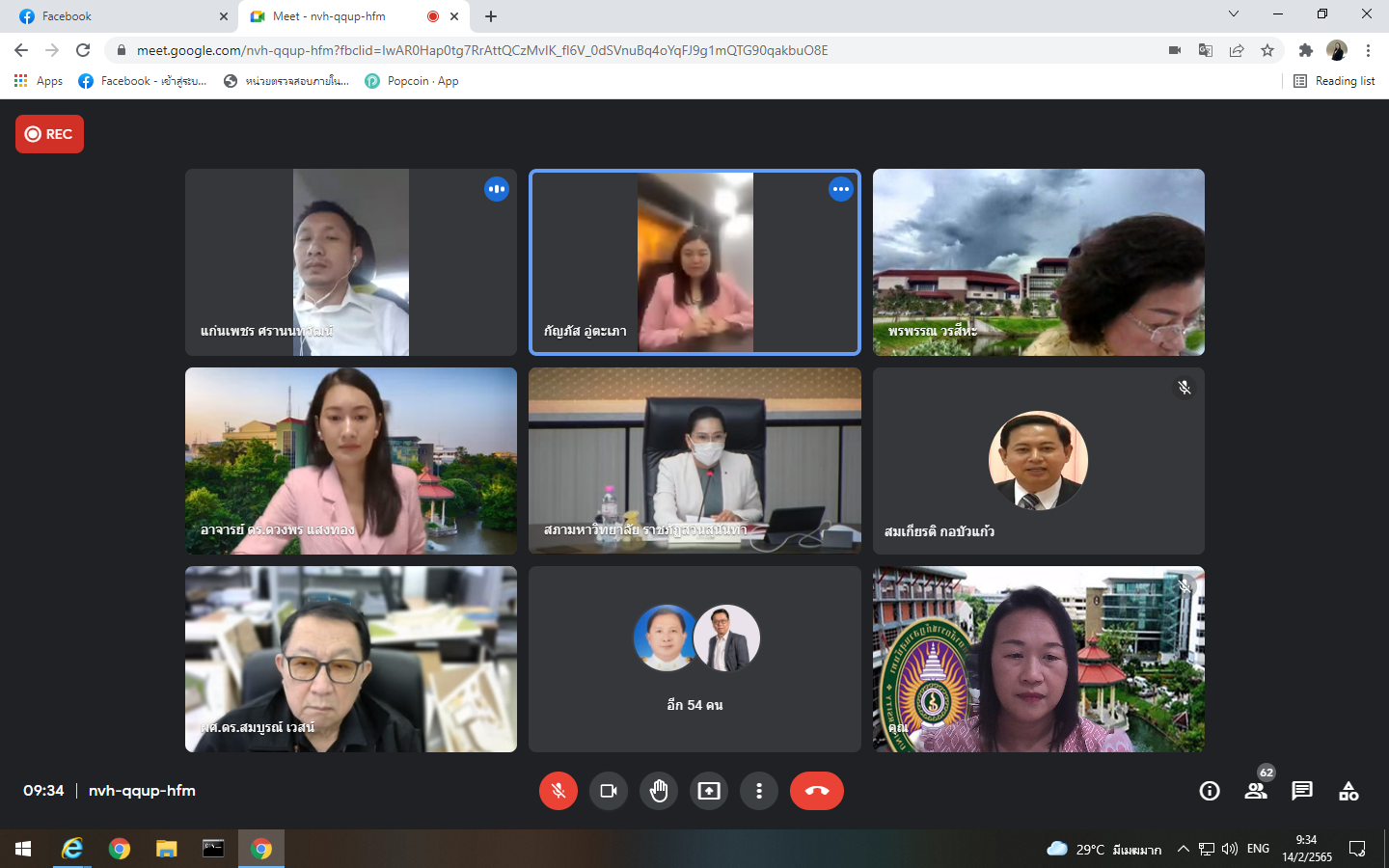Expand the Chrome tab search chevron
The height and width of the screenshot is (868, 1389).
(x=1233, y=14)
